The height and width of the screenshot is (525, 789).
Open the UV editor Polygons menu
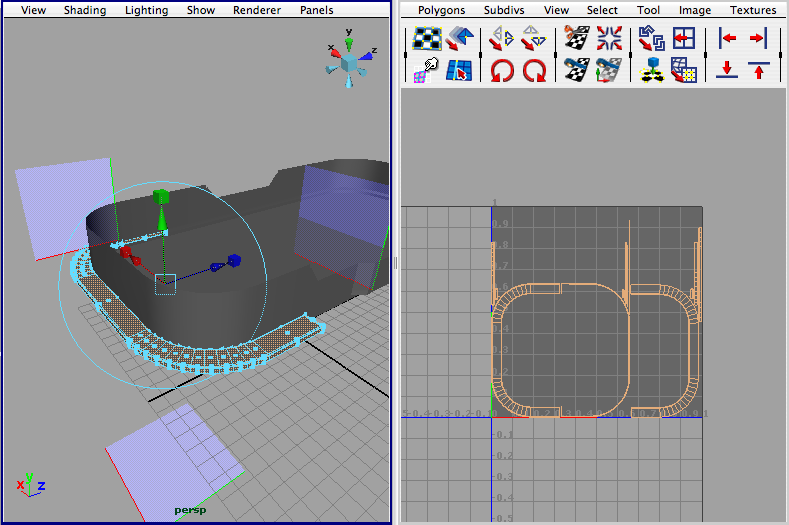click(441, 10)
